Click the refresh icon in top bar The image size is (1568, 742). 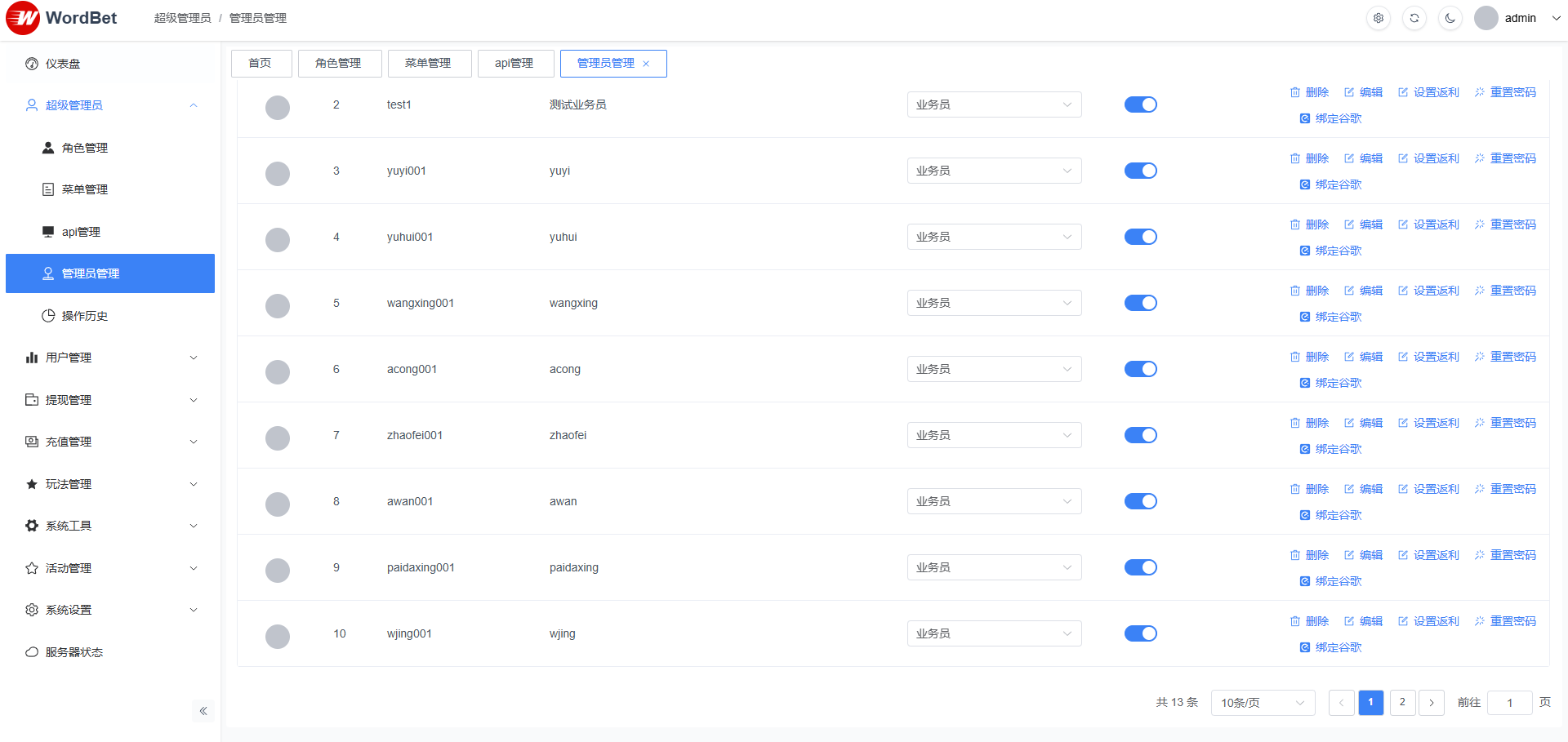1414,18
